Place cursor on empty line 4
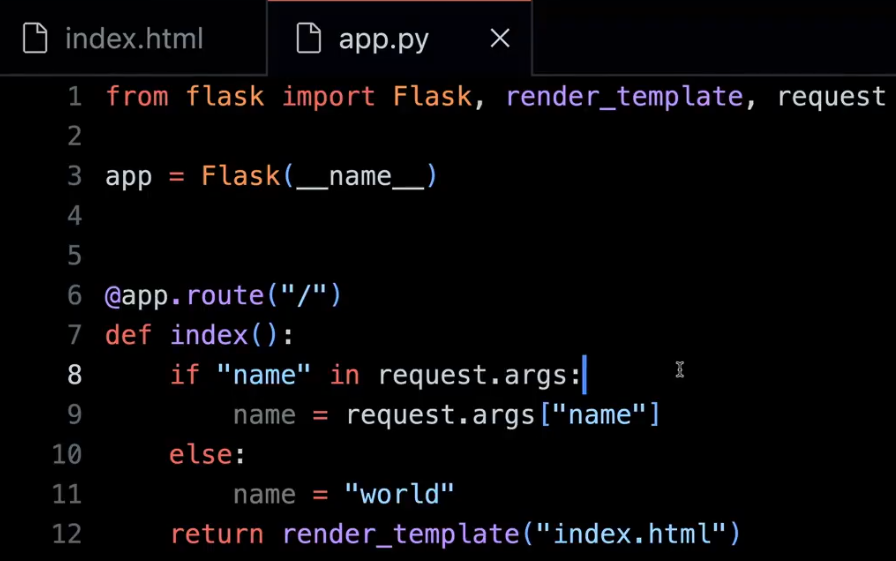The height and width of the screenshot is (561, 896). coord(300,216)
